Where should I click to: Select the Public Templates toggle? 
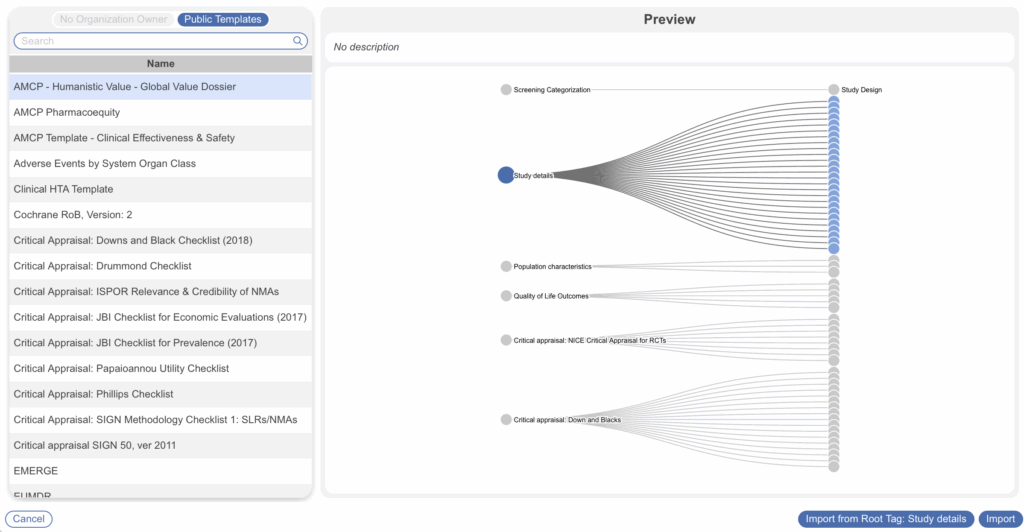click(223, 19)
